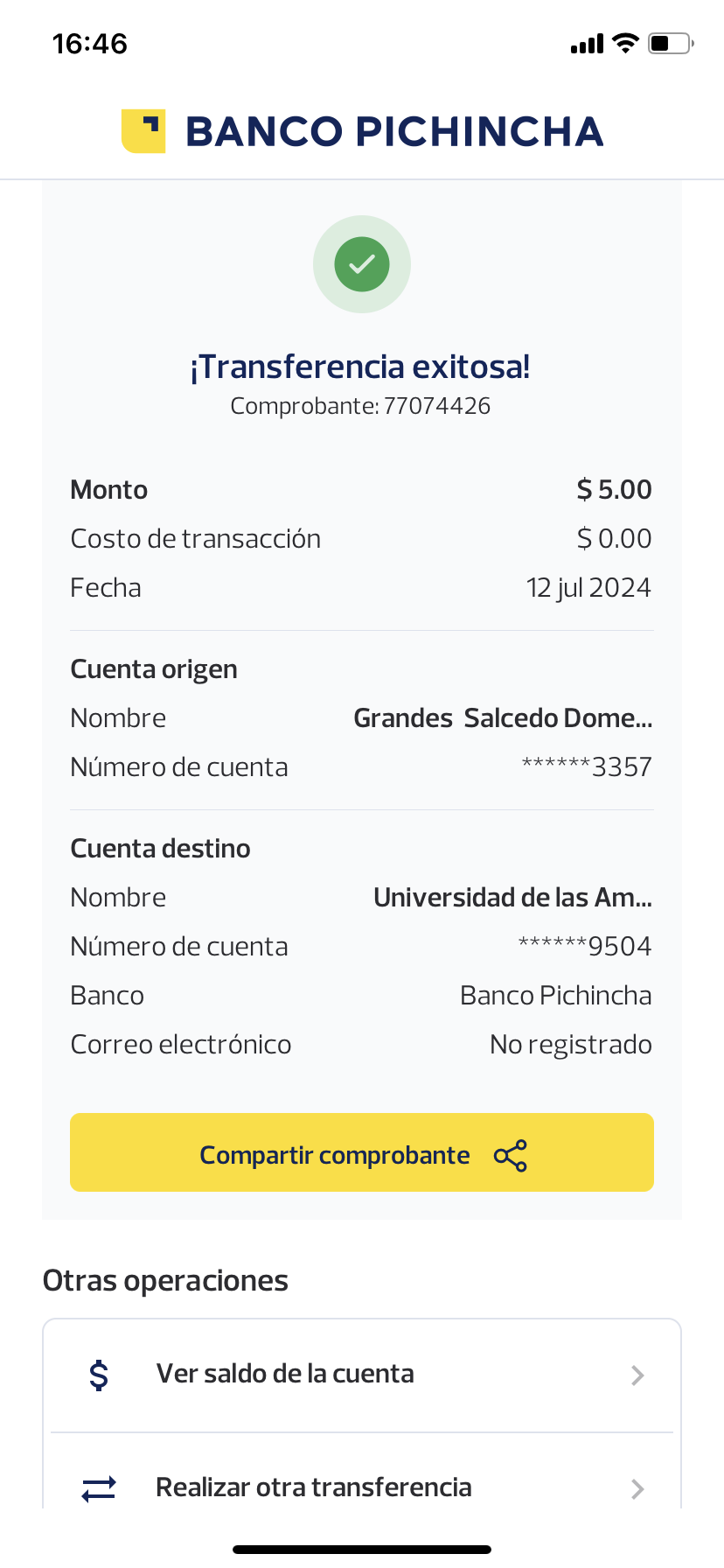This screenshot has height=1568, width=724.
Task: Open chevron beside Realizar otra transferencia
Action: click(637, 1489)
